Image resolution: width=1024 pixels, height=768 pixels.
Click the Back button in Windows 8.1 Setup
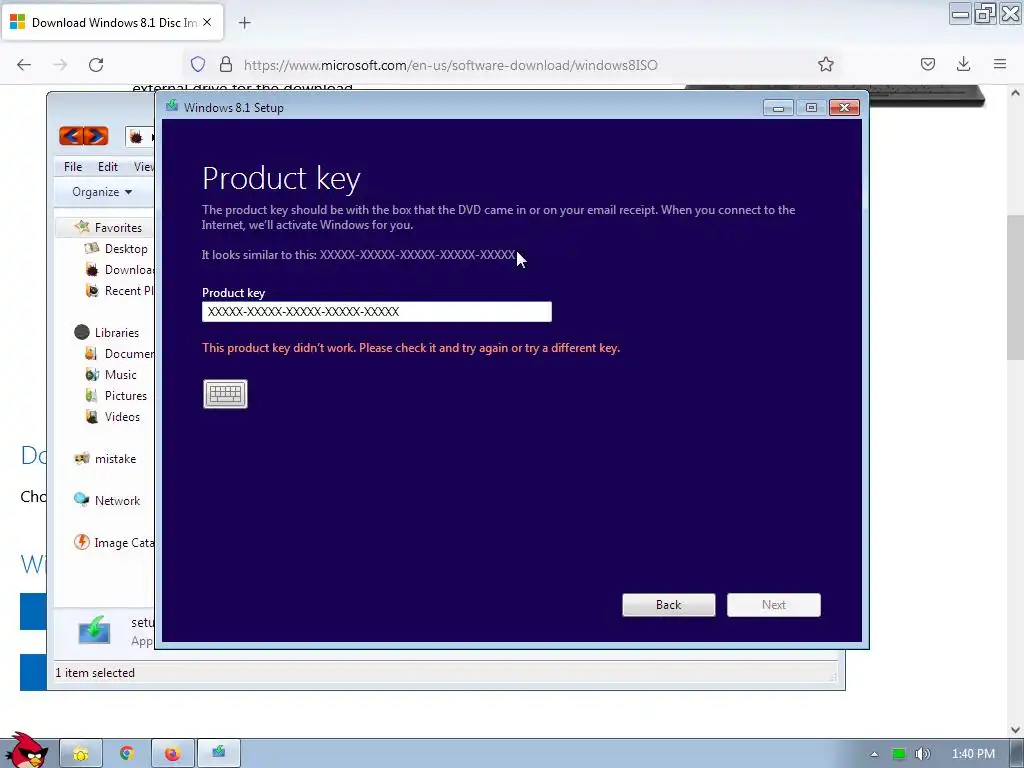click(x=668, y=605)
